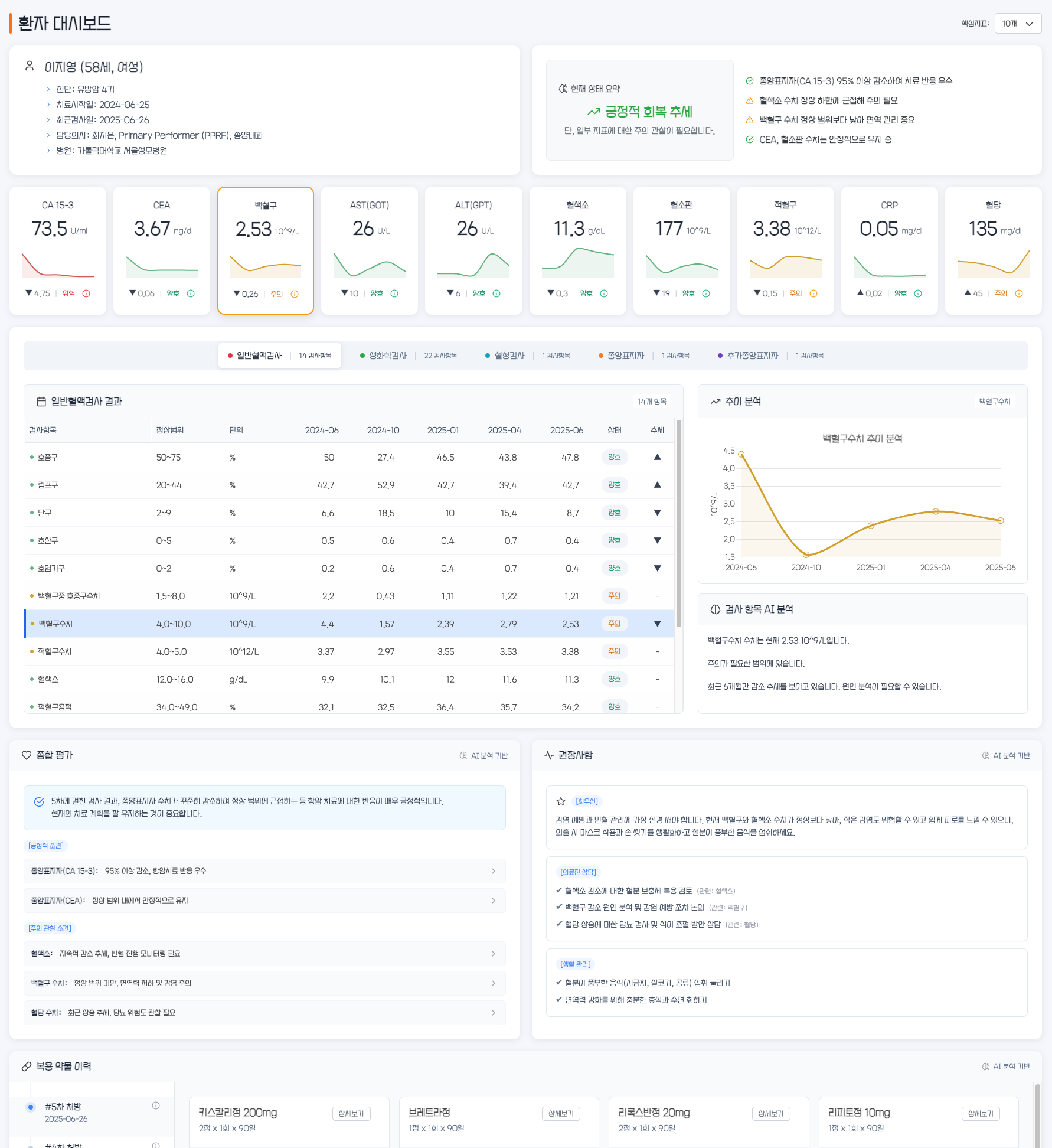The height and width of the screenshot is (1148, 1052).
Task: Click the info icon on CA 15-3 card
Action: pos(86,293)
